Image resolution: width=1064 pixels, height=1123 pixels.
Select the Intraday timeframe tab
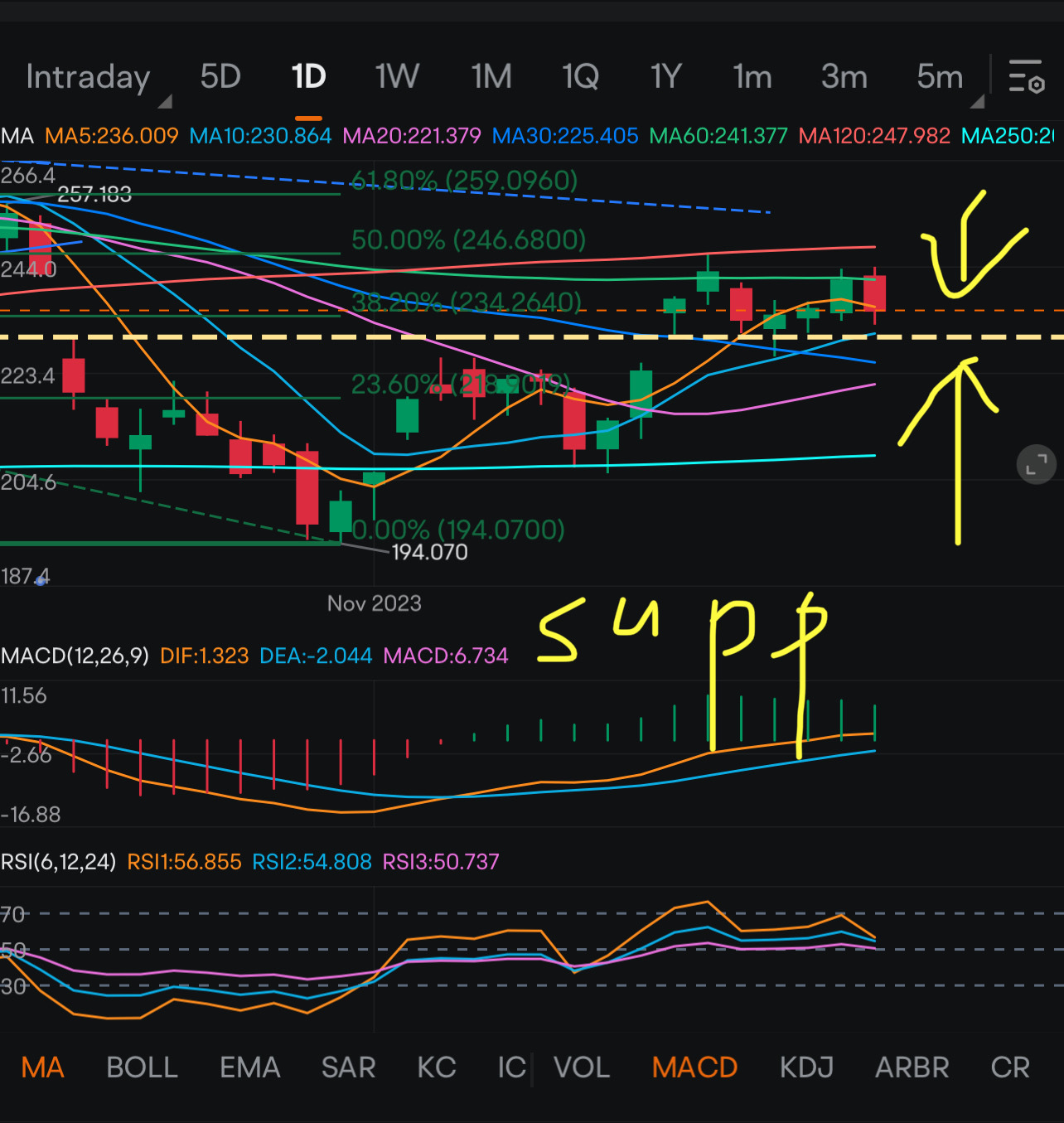pos(88,77)
